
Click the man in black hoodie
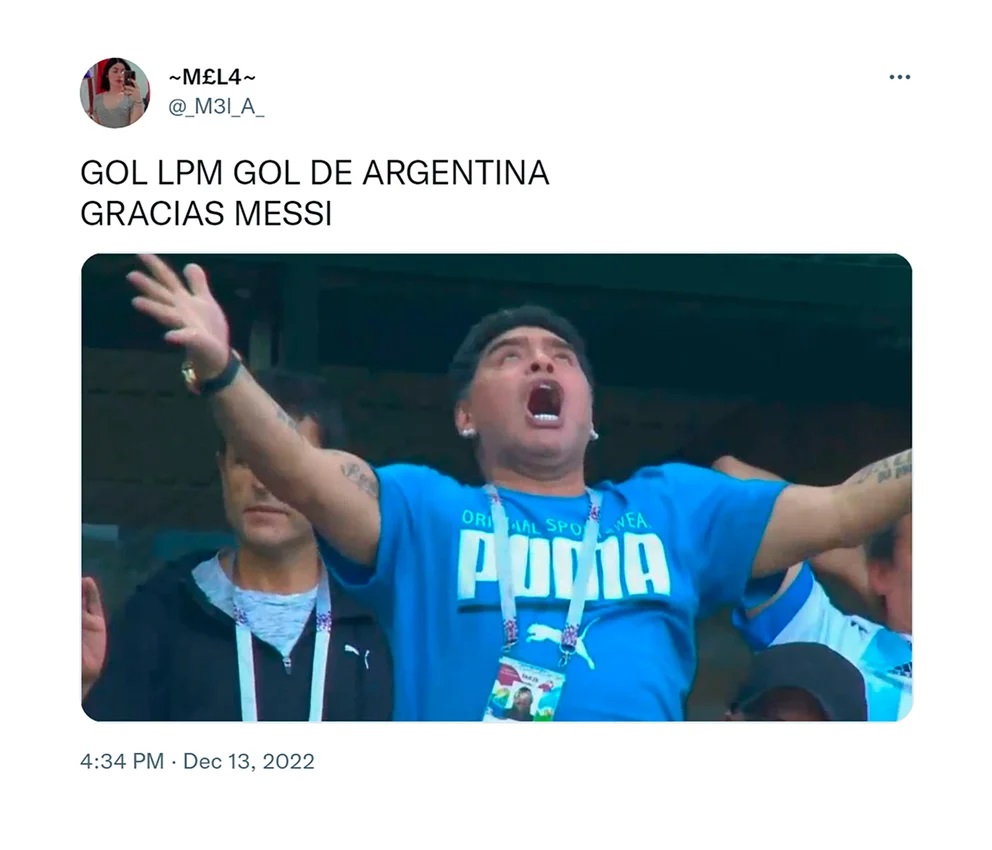pos(240,569)
